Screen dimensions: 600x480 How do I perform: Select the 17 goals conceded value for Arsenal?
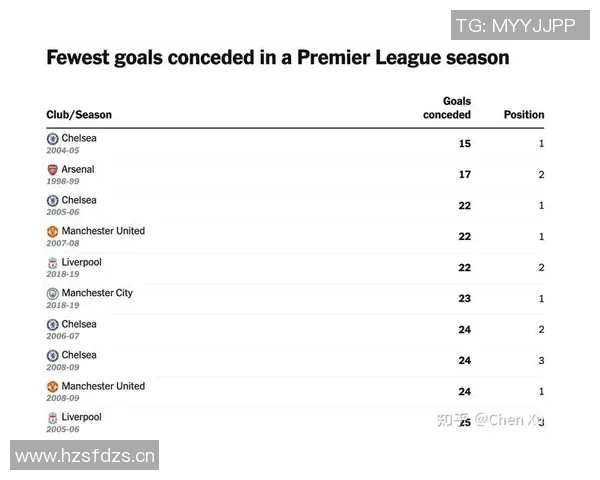coord(464,175)
